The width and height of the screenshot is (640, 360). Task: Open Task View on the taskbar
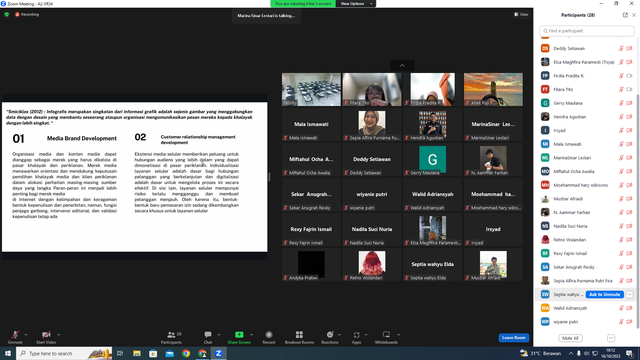(x=120, y=353)
